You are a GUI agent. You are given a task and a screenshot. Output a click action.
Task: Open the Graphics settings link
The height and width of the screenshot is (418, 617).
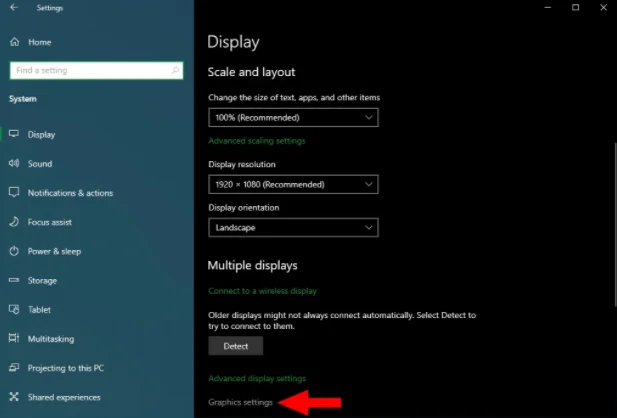click(240, 402)
